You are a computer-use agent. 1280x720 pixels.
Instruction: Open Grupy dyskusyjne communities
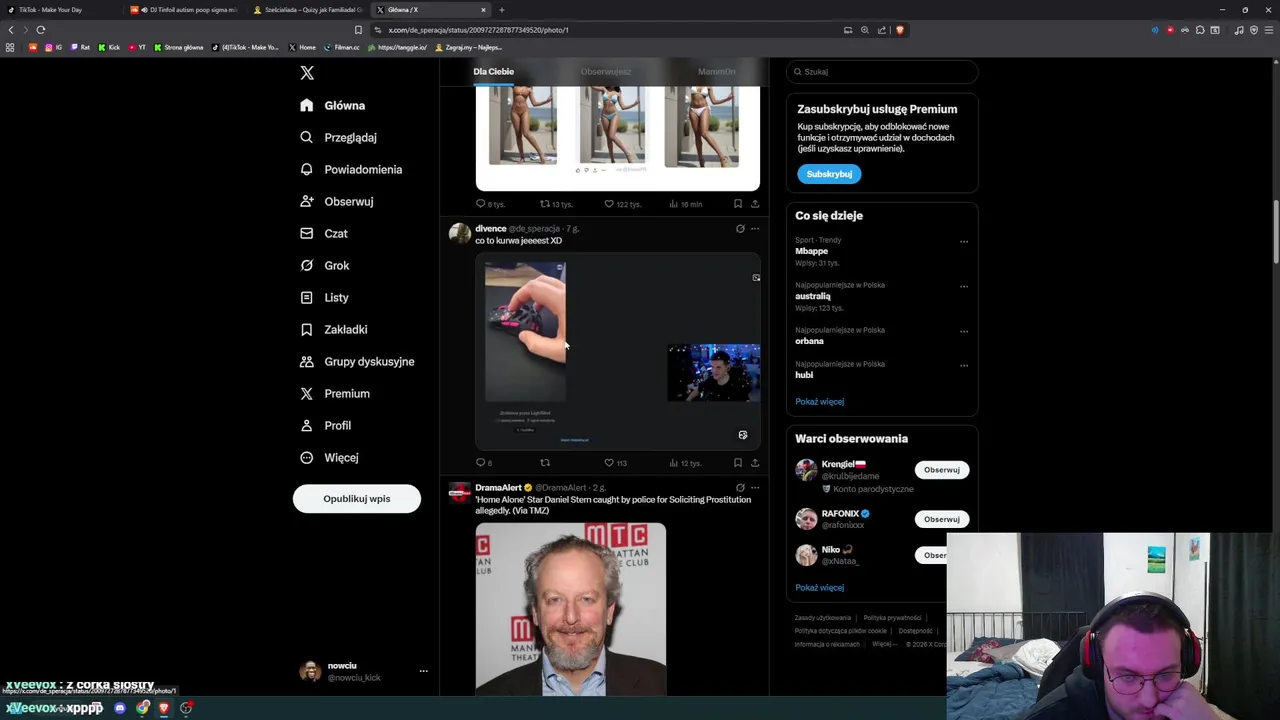[357, 361]
